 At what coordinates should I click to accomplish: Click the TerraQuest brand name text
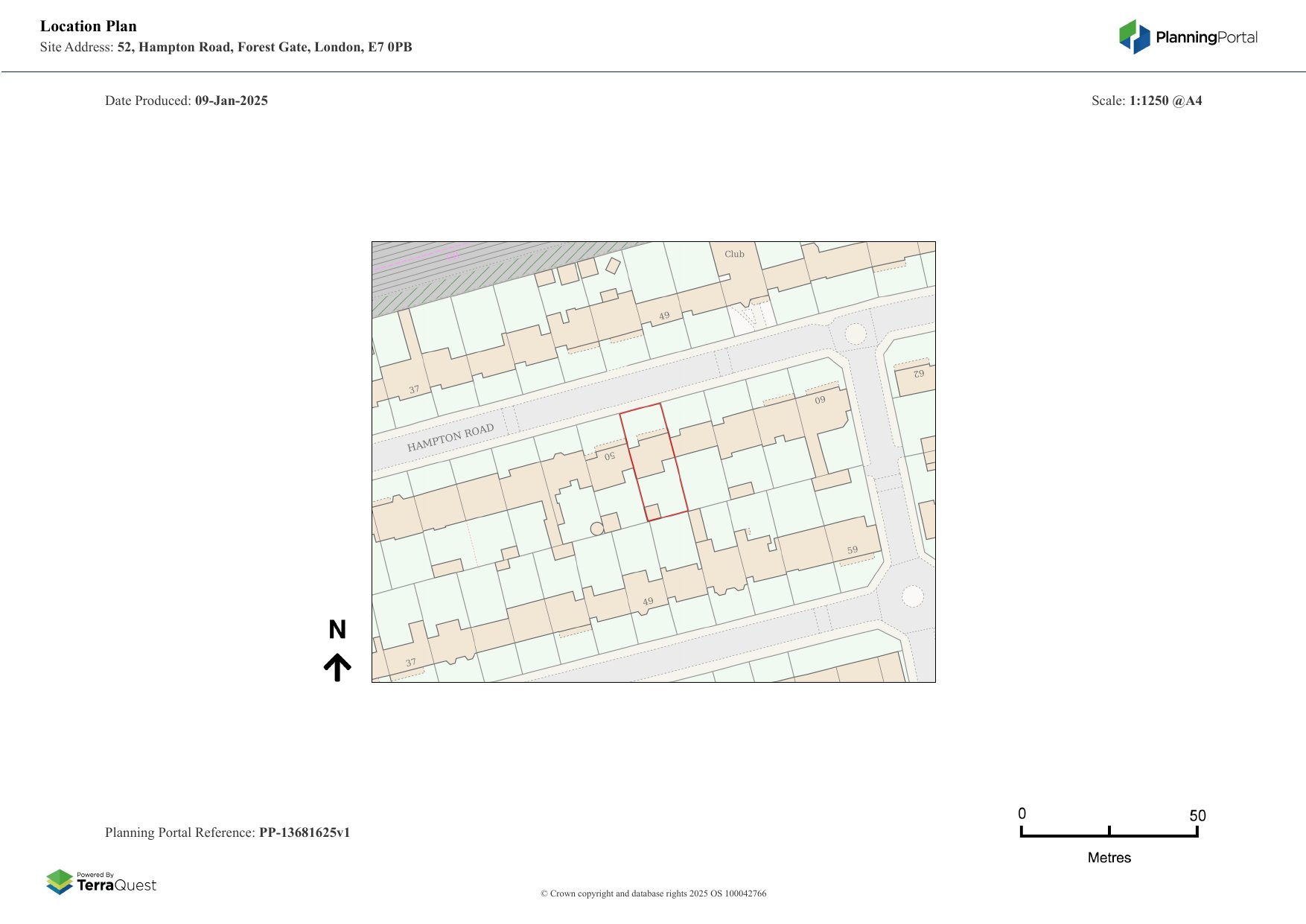(117, 885)
